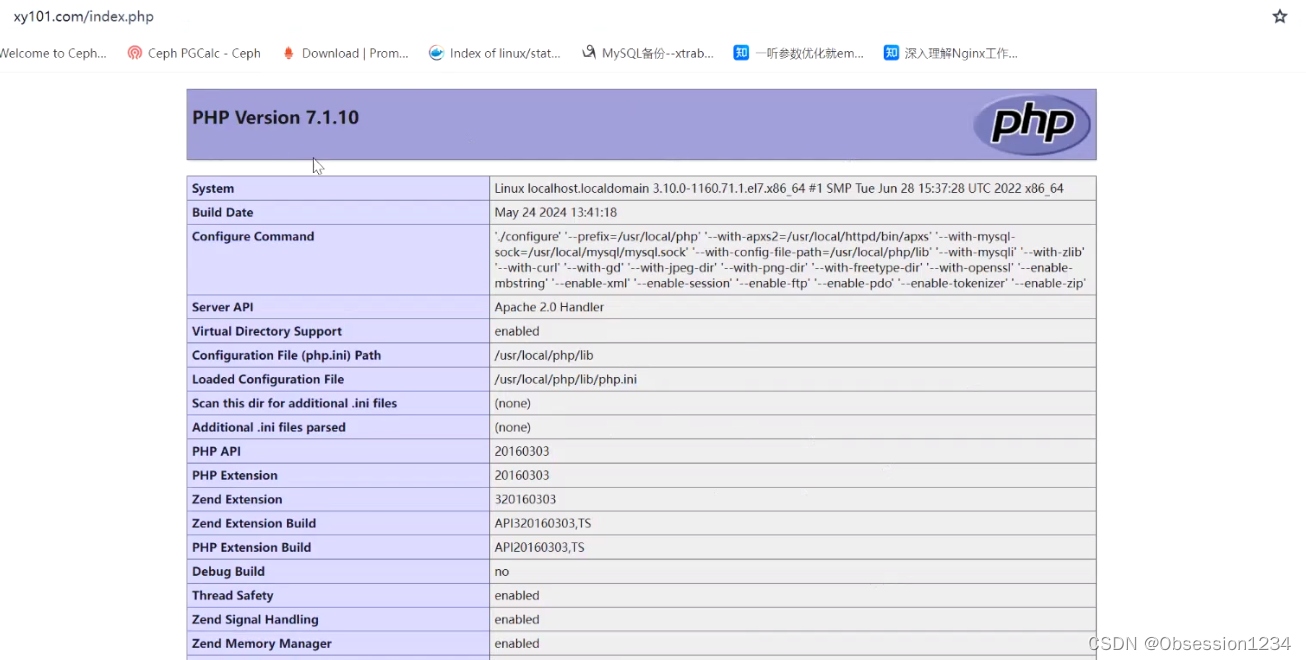Viewport: 1306px width, 660px height.
Task: Click the PHP Version 7.1.10 heading
Action: click(275, 118)
